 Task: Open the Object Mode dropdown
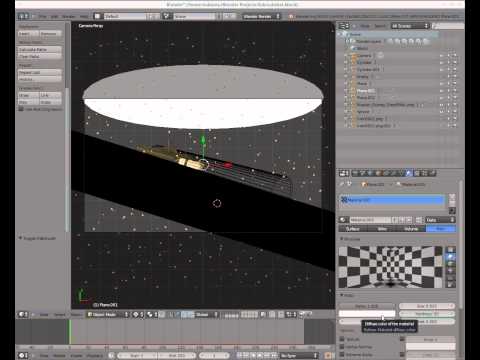point(108,314)
